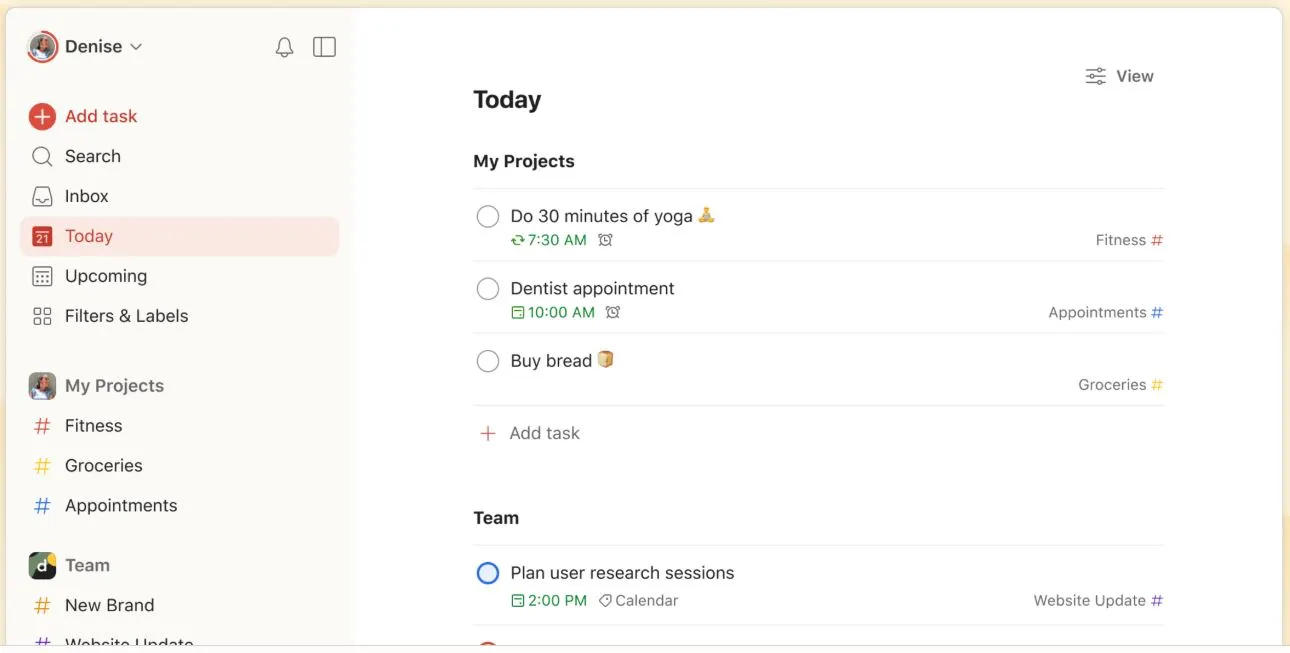Screen dimensions: 1290x653
Task: Open Filters & Labels grid icon
Action: coord(42,316)
